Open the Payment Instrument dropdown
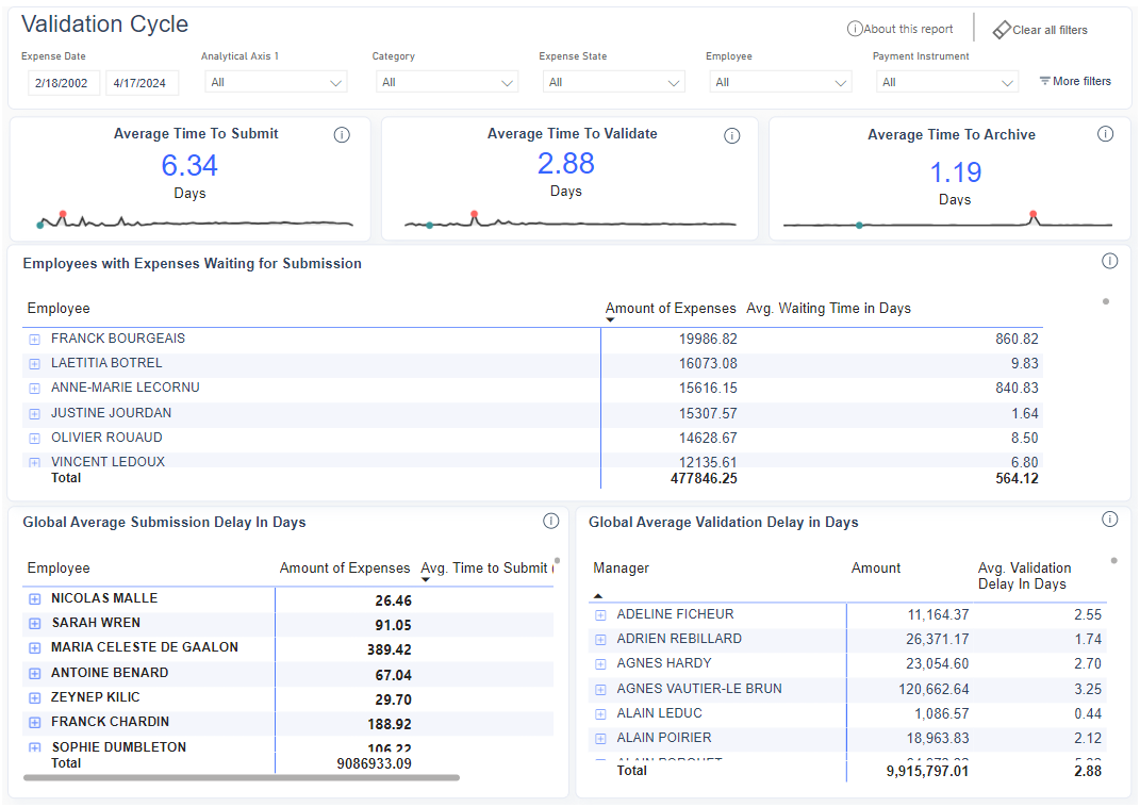1140x807 pixels. pyautogui.click(x=947, y=83)
